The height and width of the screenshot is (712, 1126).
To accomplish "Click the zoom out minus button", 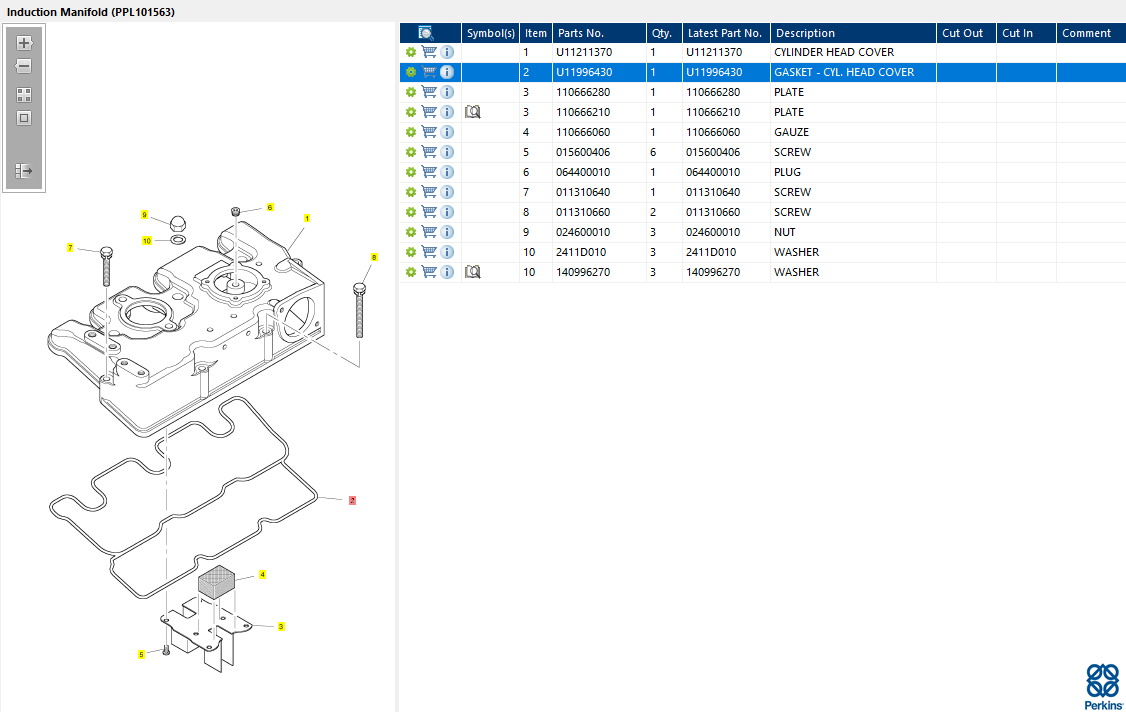I will [24, 66].
